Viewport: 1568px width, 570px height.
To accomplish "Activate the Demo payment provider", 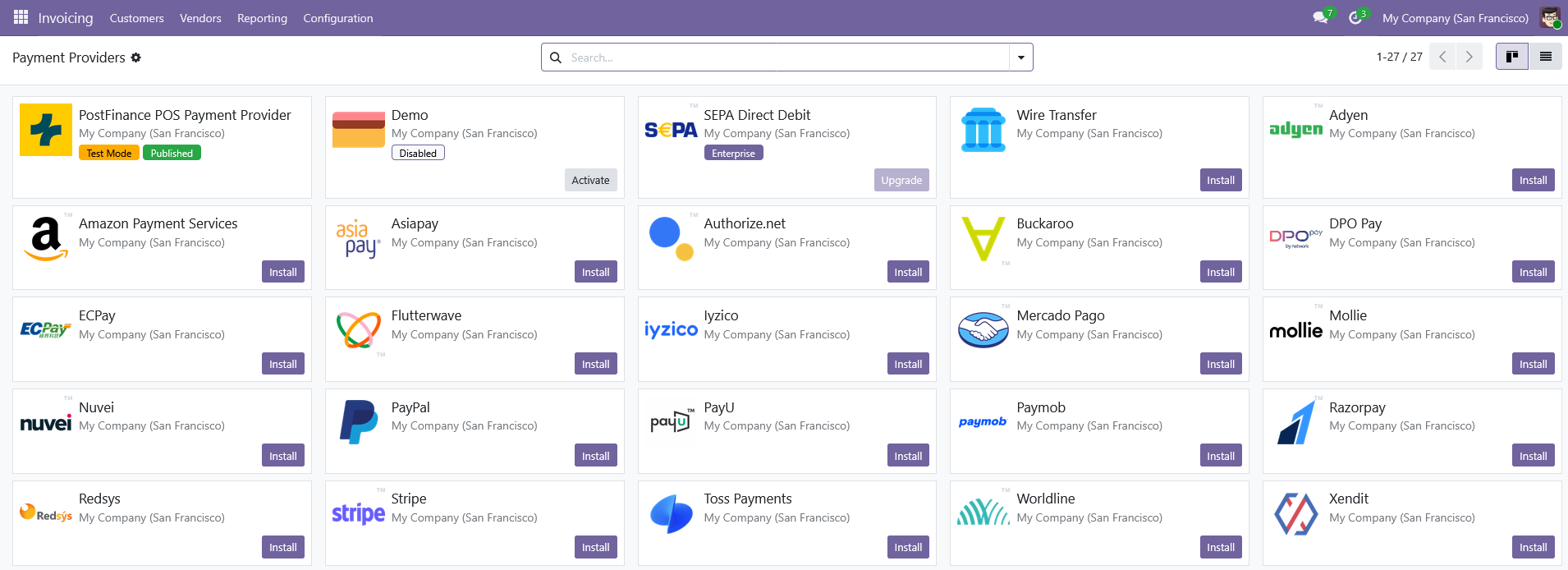I will 590,180.
